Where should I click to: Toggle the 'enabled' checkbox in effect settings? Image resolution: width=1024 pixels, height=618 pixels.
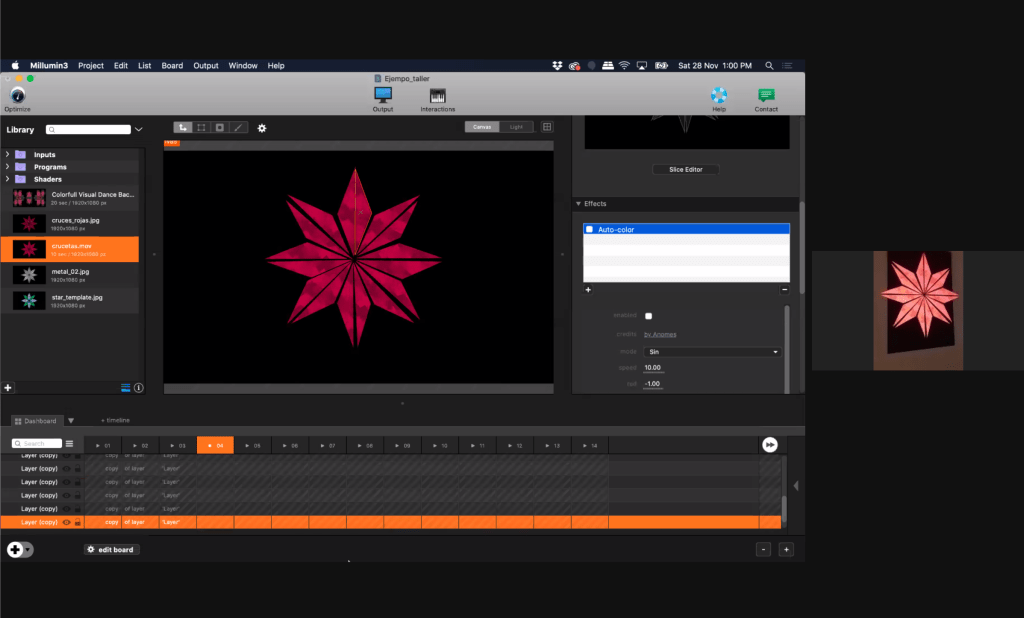point(649,316)
